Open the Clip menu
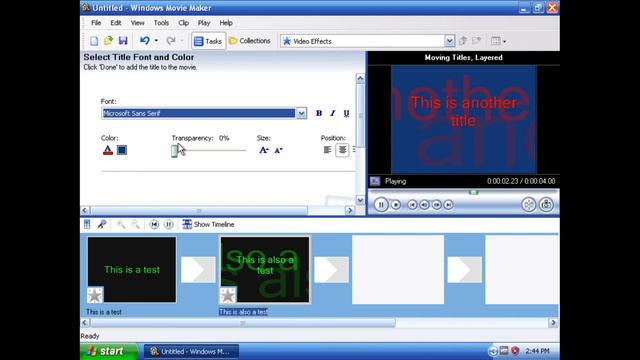The image size is (640, 360). tap(184, 23)
